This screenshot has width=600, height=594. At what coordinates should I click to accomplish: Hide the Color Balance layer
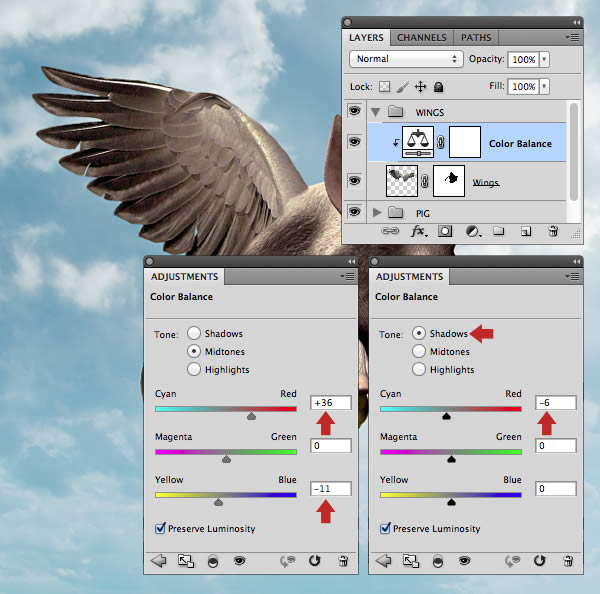coord(354,142)
